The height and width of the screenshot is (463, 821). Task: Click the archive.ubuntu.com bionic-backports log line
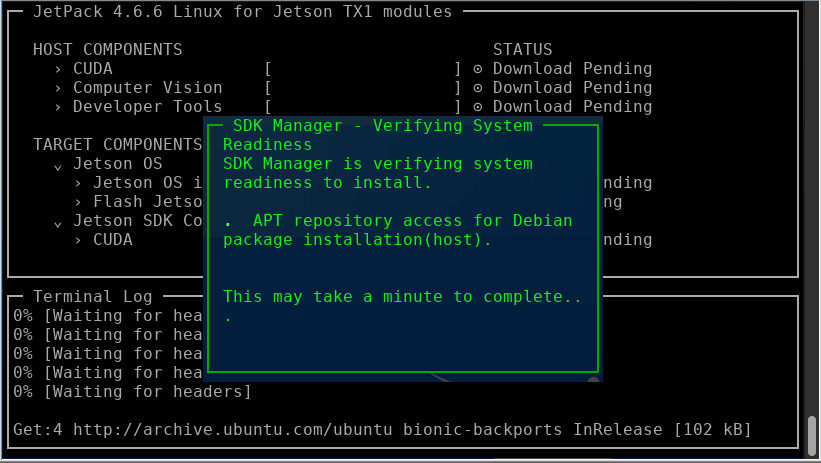click(382, 430)
